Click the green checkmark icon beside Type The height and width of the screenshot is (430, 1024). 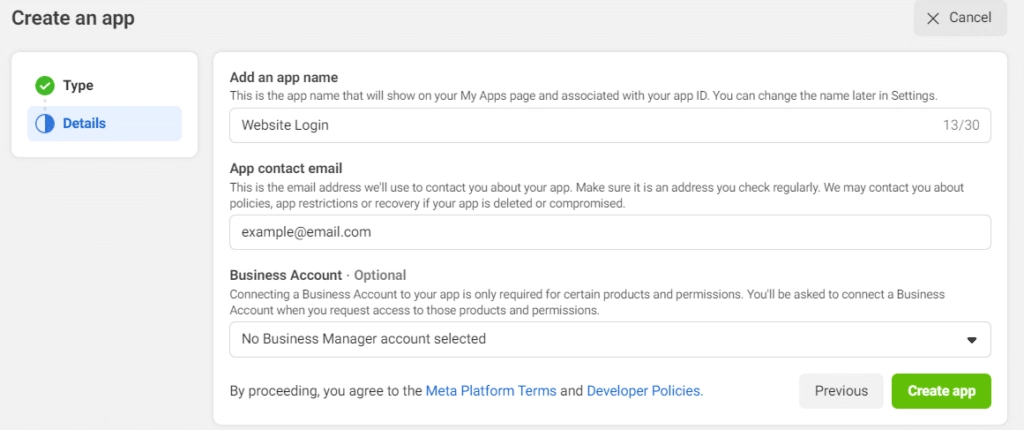tap(44, 86)
